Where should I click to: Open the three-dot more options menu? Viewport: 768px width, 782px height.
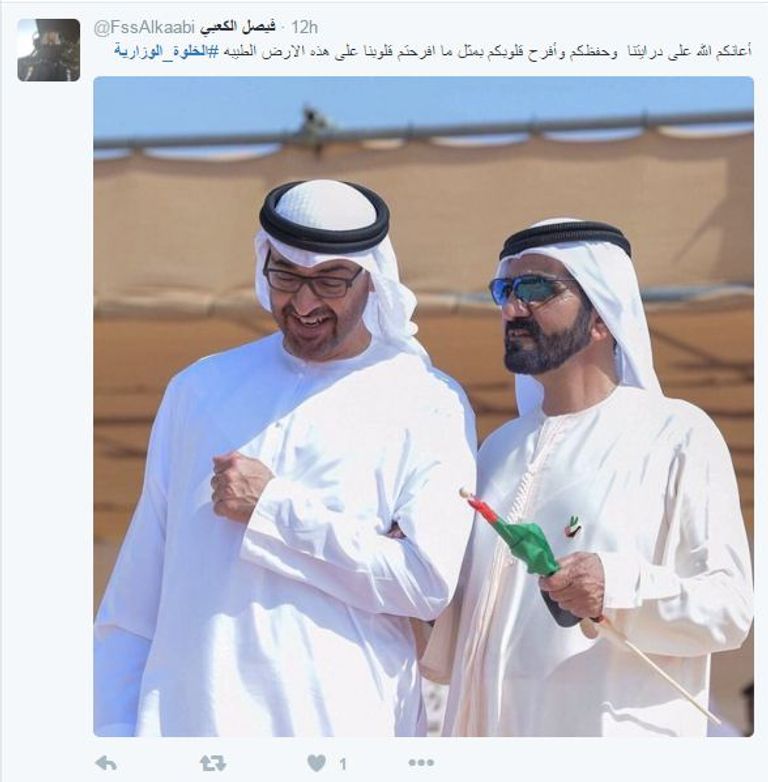[x=421, y=763]
